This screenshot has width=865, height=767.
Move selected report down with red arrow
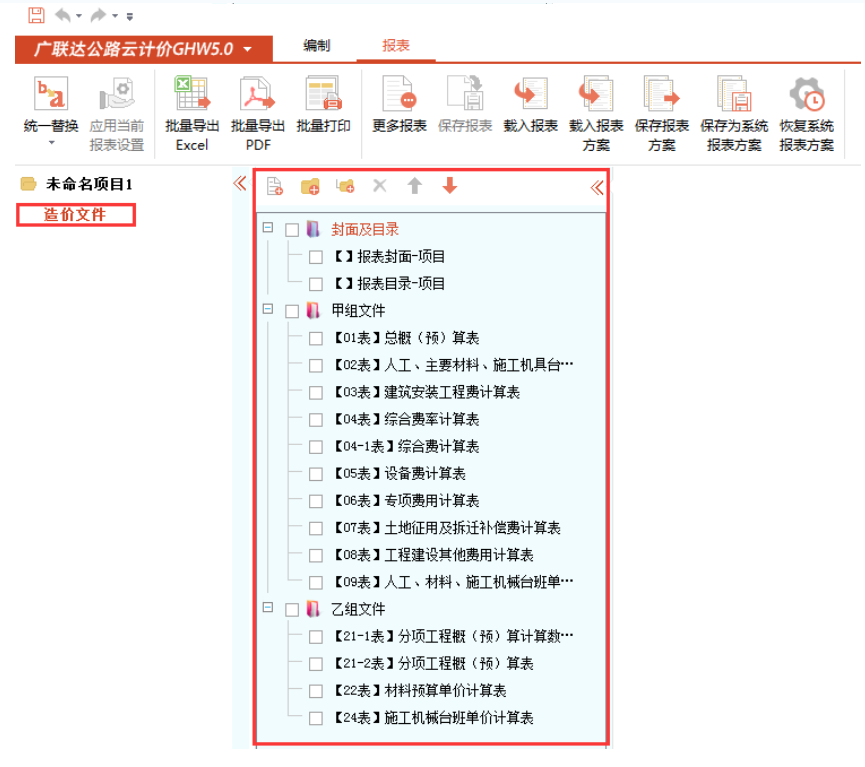pos(450,186)
